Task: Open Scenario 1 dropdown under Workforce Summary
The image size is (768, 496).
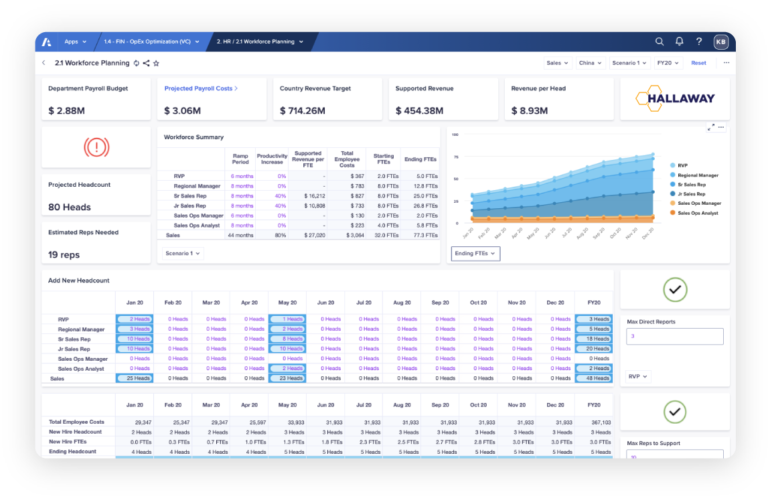Action: coord(183,253)
